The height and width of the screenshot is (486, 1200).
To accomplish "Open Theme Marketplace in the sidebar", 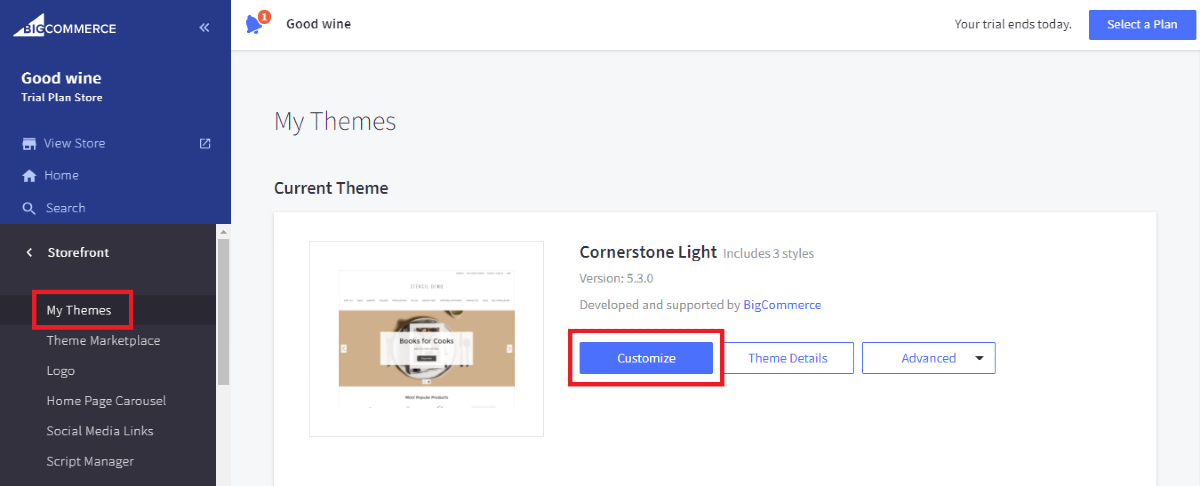I will [103, 341].
